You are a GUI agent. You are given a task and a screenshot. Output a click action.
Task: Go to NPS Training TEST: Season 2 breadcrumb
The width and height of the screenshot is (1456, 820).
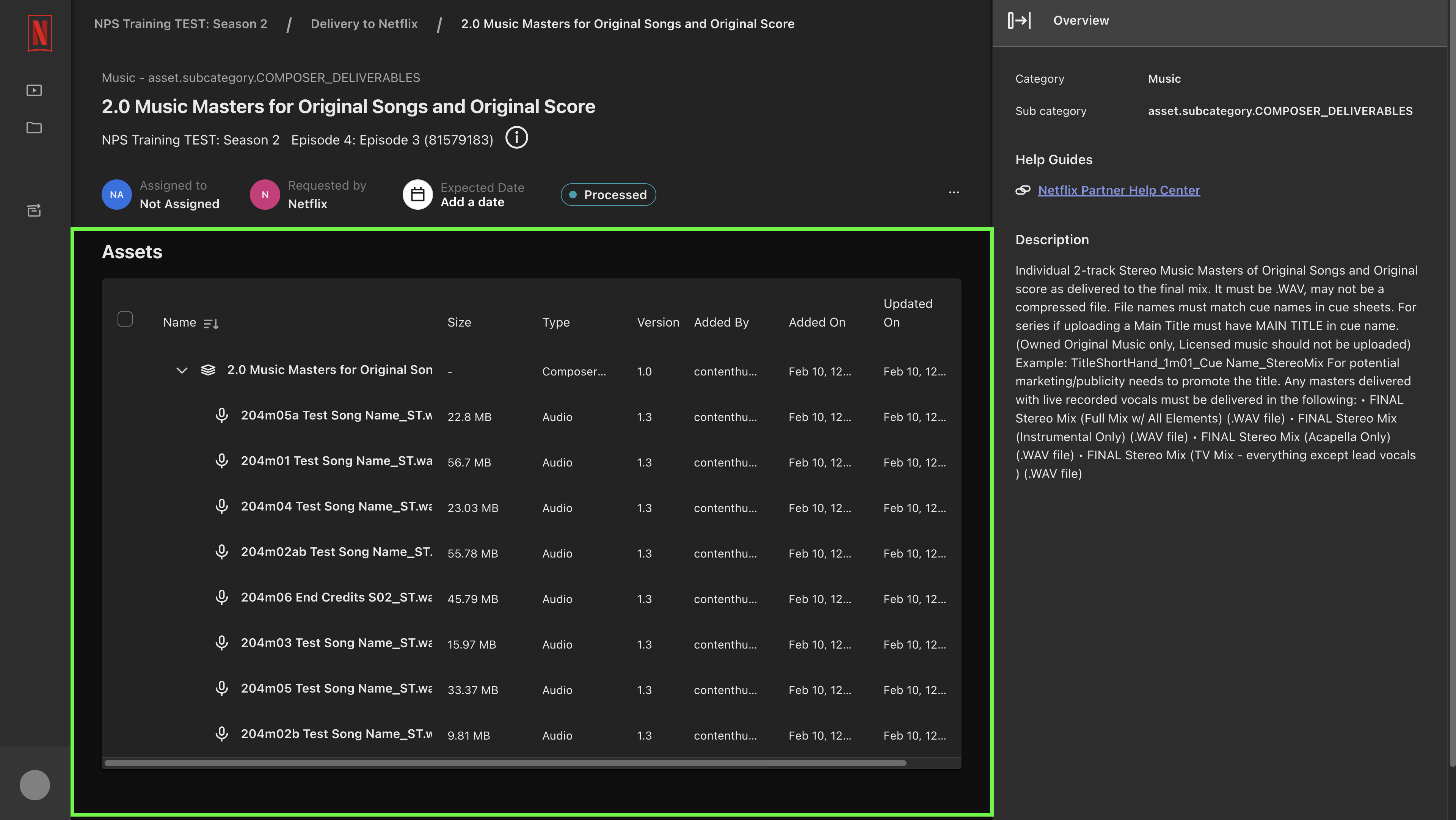pyautogui.click(x=180, y=24)
